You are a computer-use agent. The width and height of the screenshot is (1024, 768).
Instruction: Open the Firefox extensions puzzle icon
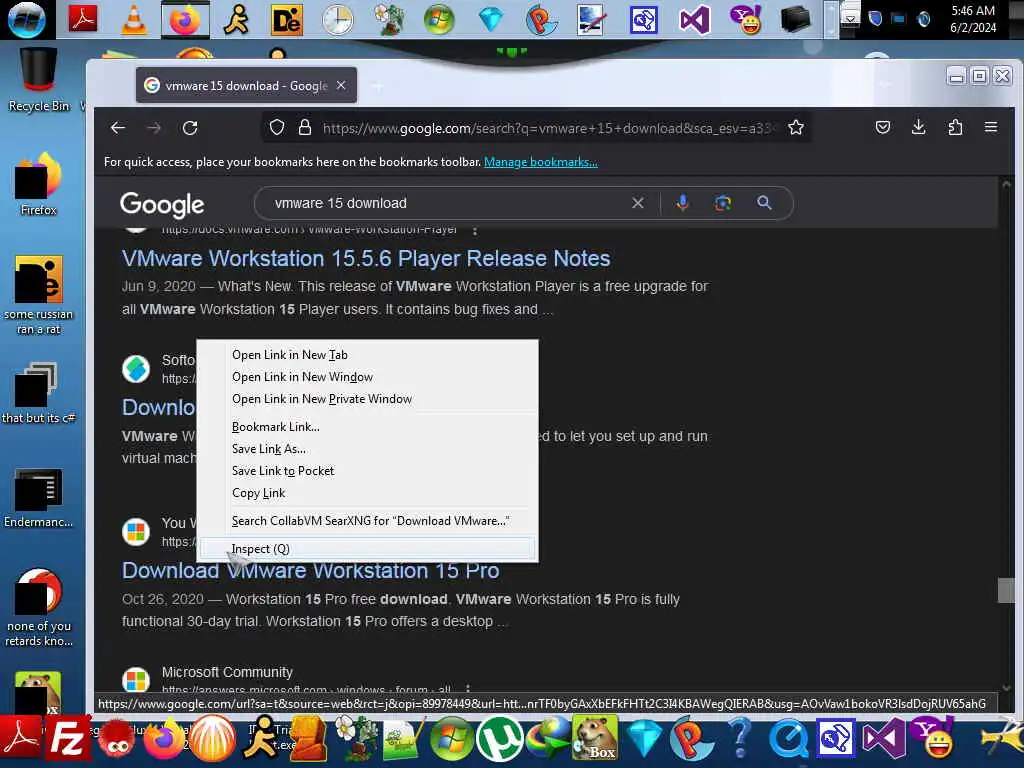point(955,128)
